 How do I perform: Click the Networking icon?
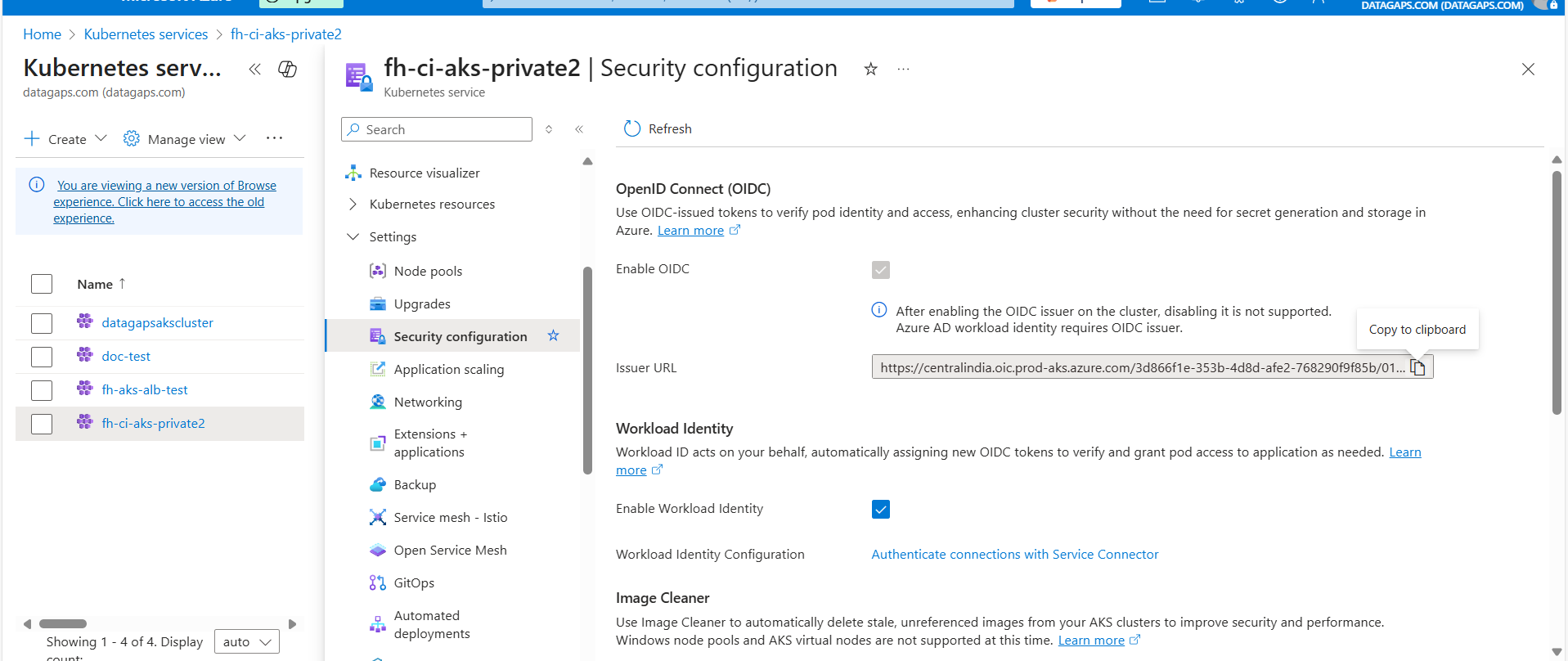378,402
